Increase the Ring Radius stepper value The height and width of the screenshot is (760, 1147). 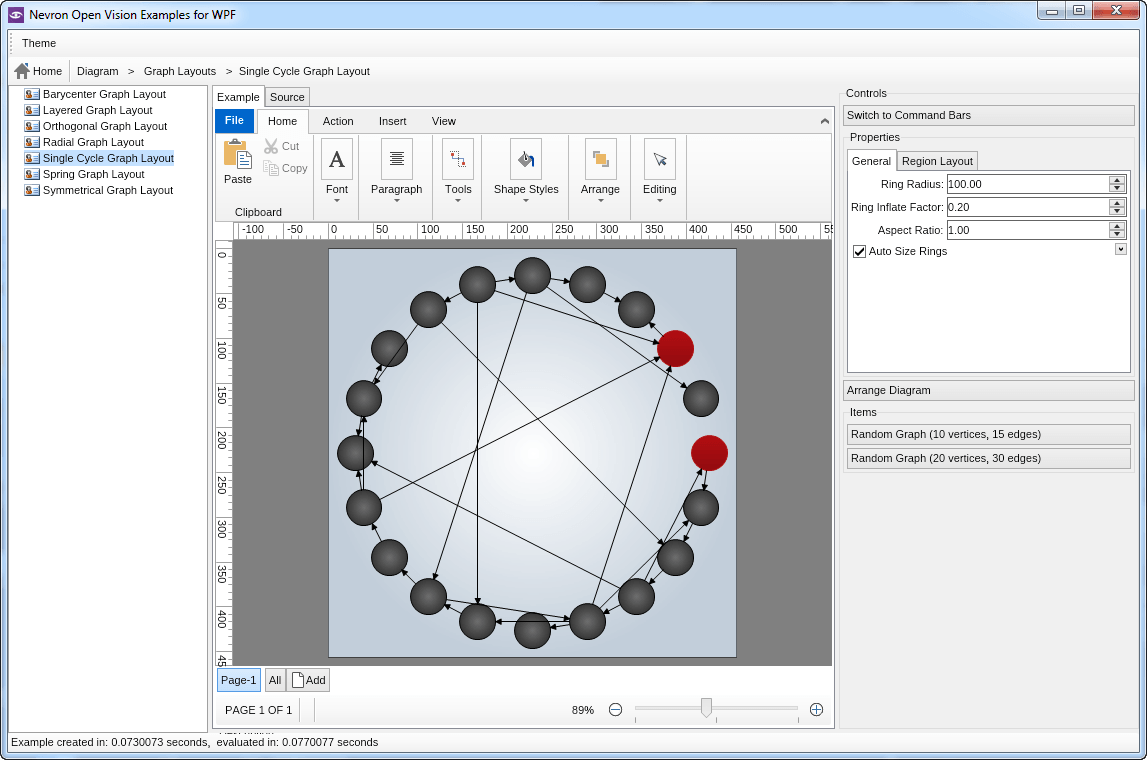[x=1117, y=180]
